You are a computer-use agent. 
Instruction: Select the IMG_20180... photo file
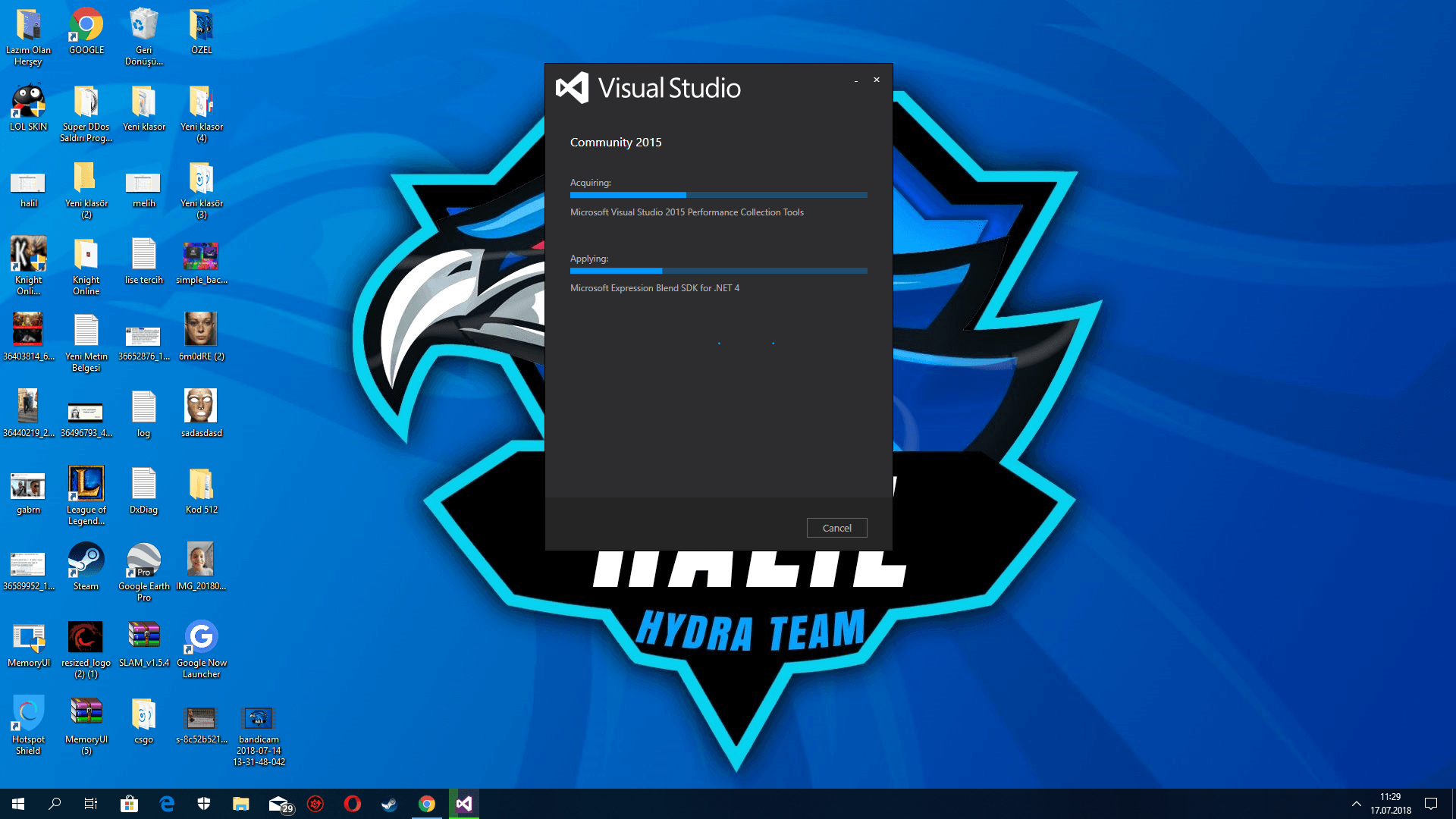click(x=201, y=566)
